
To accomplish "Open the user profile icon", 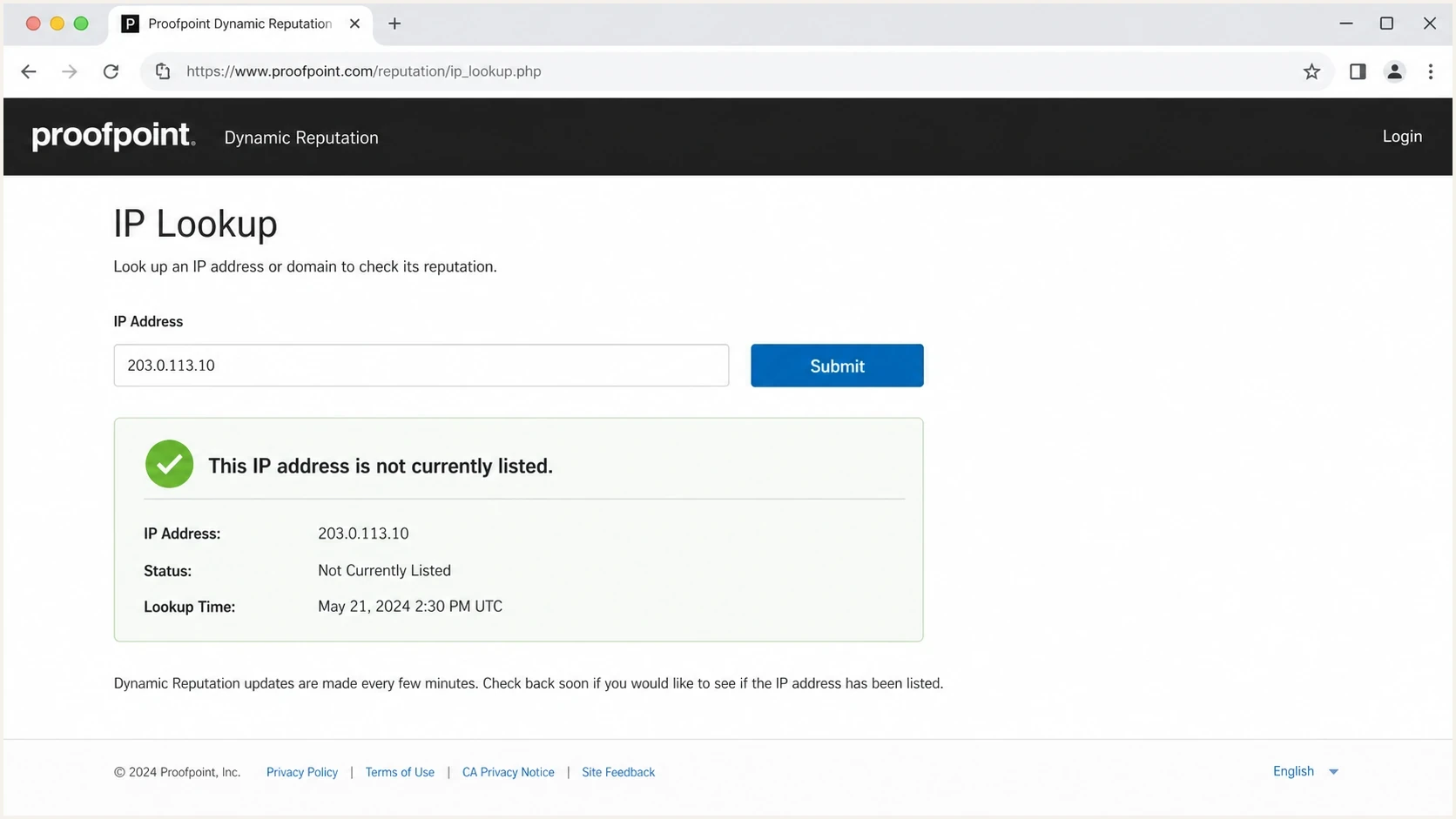I will [x=1394, y=71].
